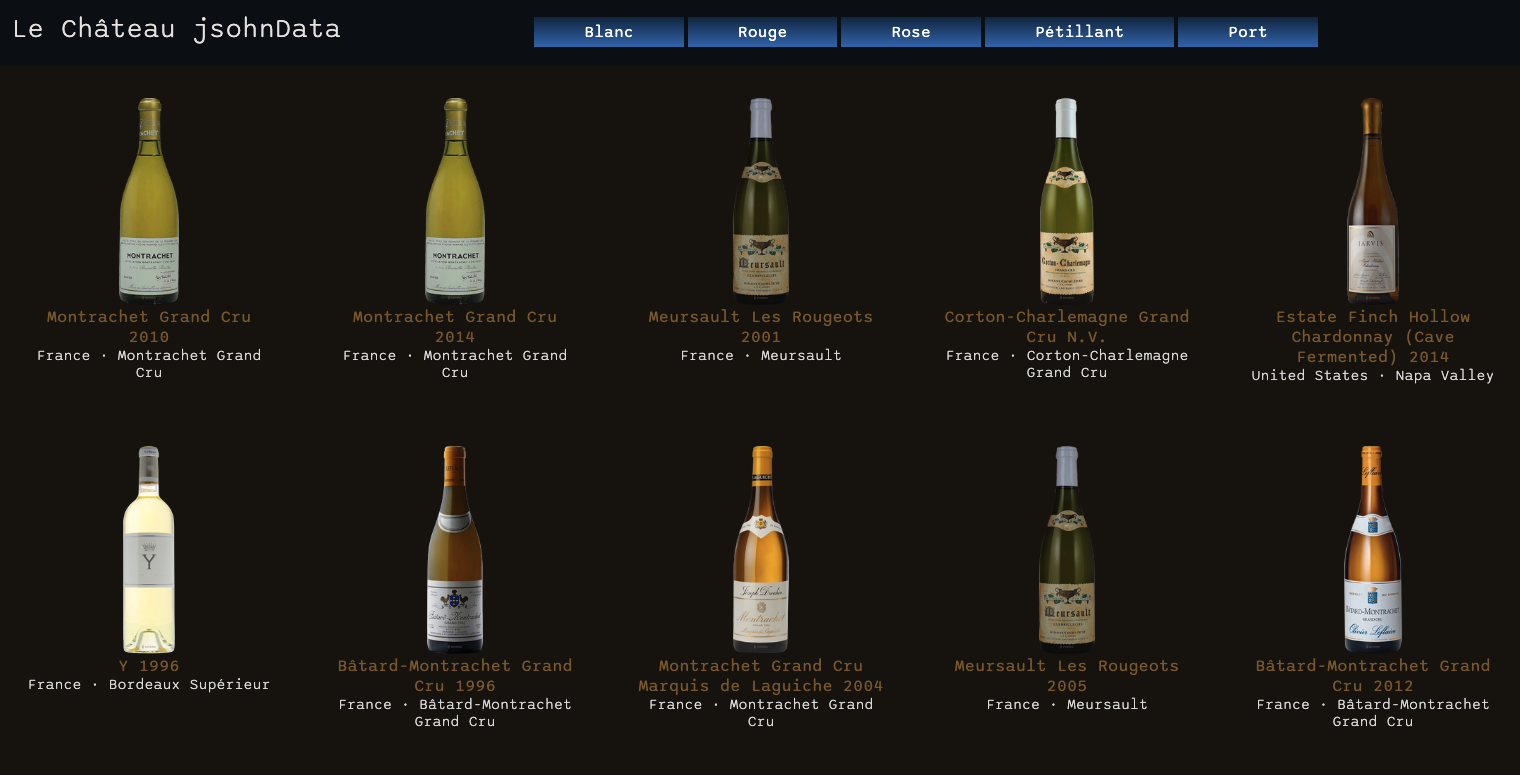Click origin text under Marquis de Laguiche 2004
1520x775 pixels.
coord(761,713)
